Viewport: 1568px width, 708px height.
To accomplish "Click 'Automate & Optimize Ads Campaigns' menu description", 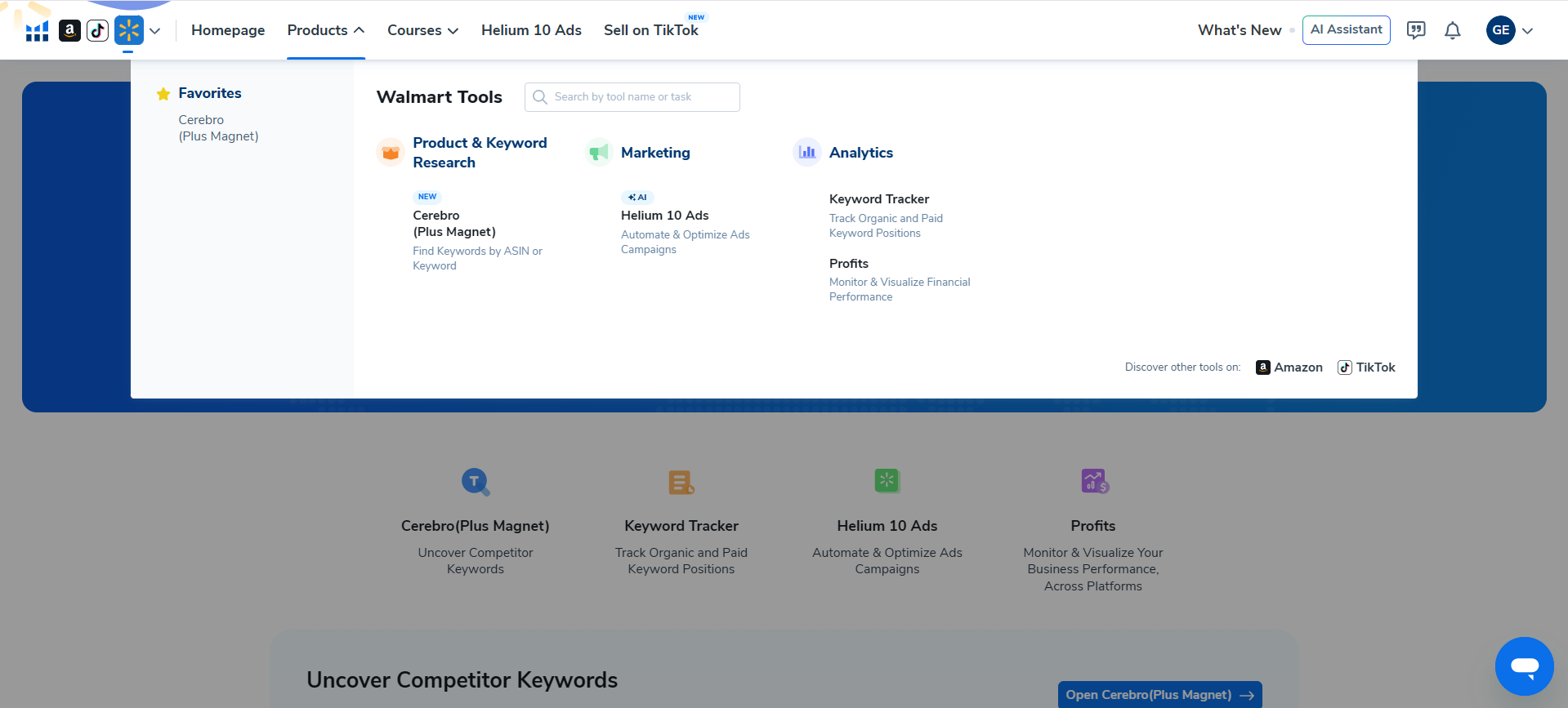I will (x=685, y=243).
